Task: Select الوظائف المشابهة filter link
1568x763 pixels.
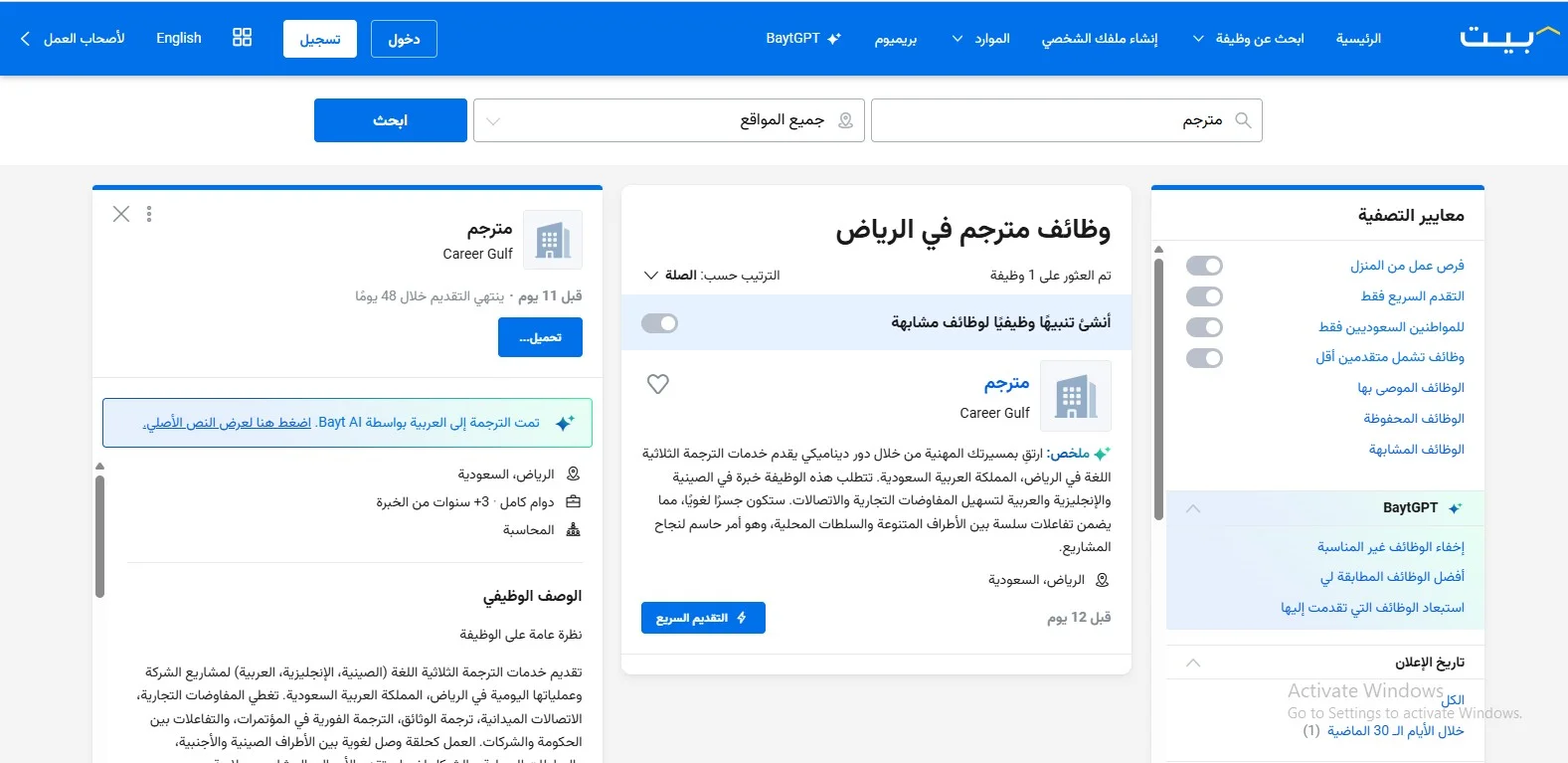Action: [x=1417, y=450]
